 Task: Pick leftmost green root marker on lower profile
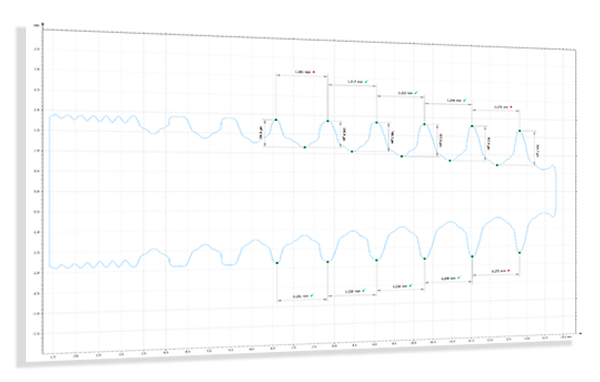(277, 263)
